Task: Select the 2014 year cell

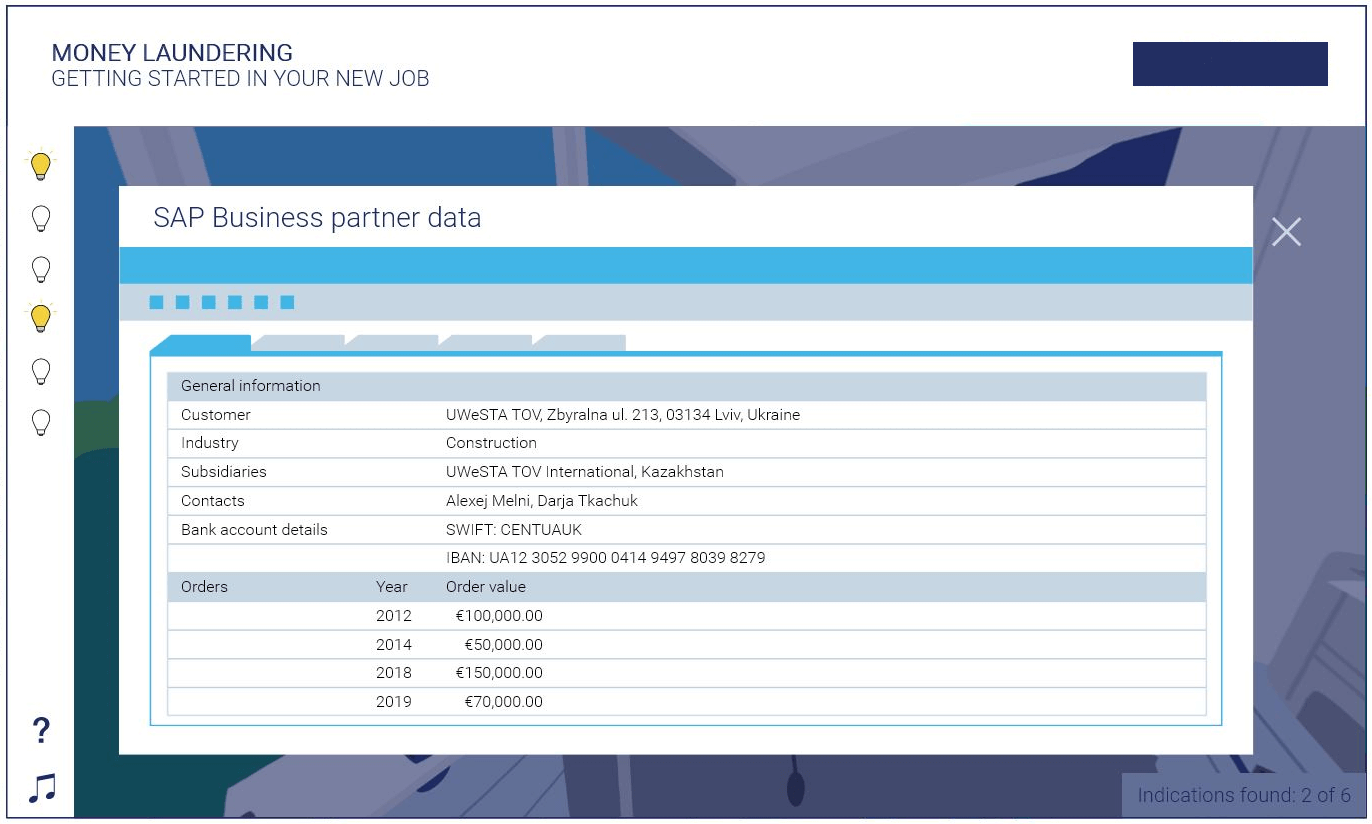Action: click(x=394, y=645)
